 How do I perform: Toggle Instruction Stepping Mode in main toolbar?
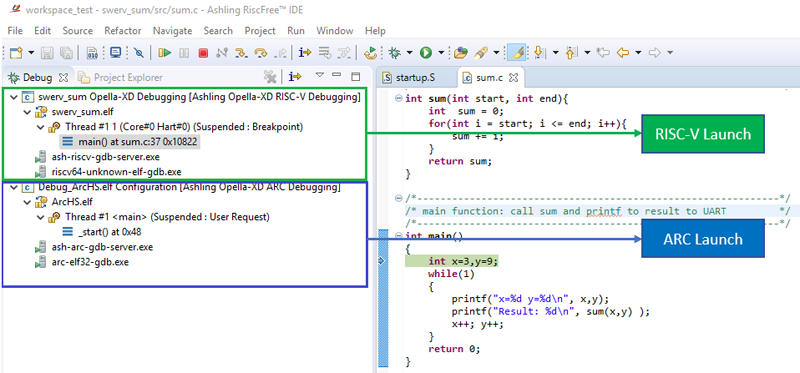click(305, 53)
